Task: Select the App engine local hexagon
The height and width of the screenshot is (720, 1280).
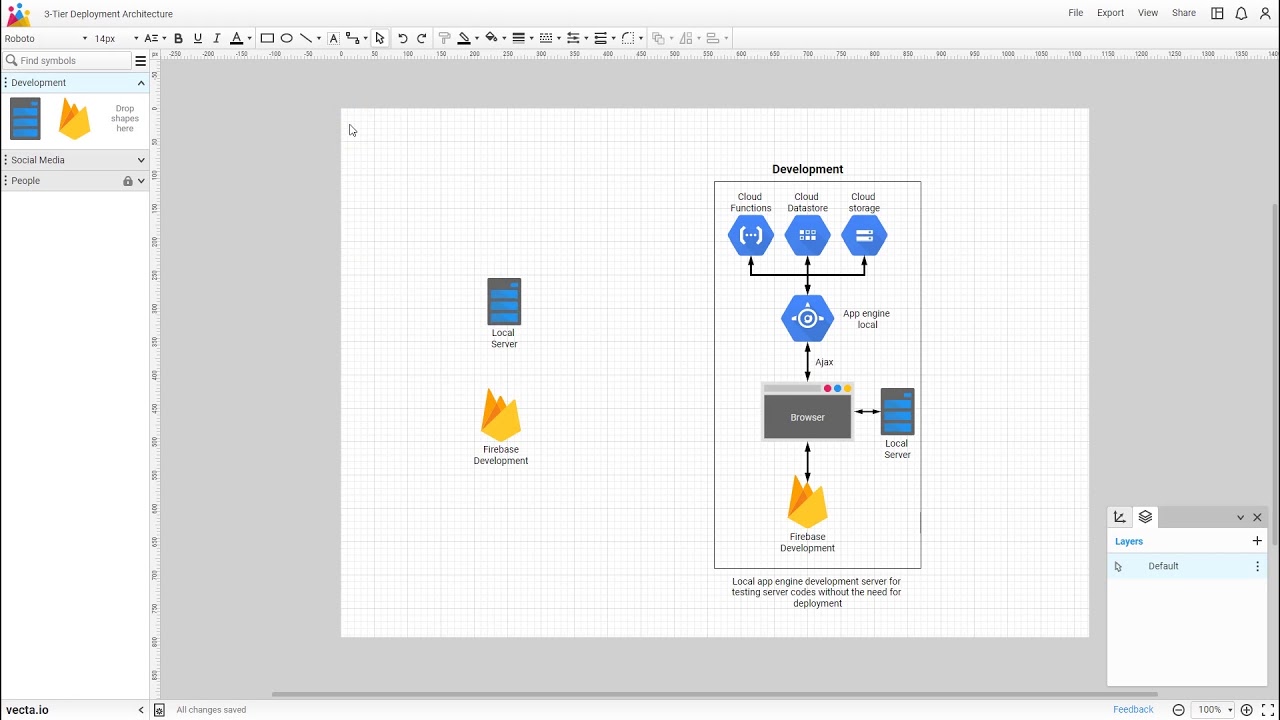Action: click(x=808, y=319)
